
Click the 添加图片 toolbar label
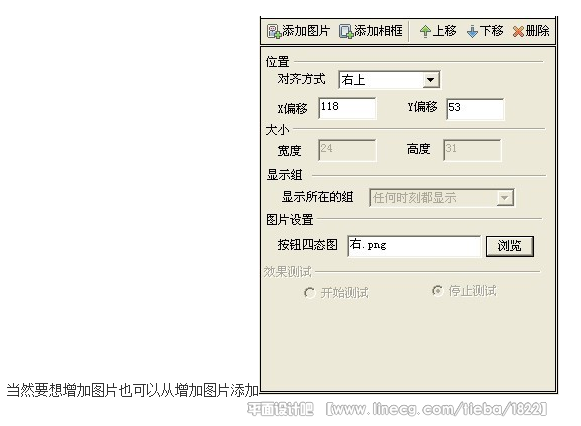(x=306, y=31)
